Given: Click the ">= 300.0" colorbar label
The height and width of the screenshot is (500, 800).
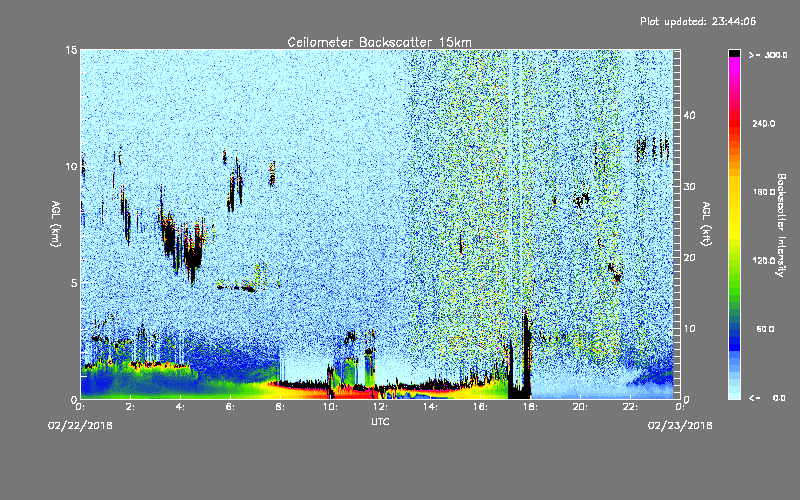Looking at the screenshot, I should 768,55.
